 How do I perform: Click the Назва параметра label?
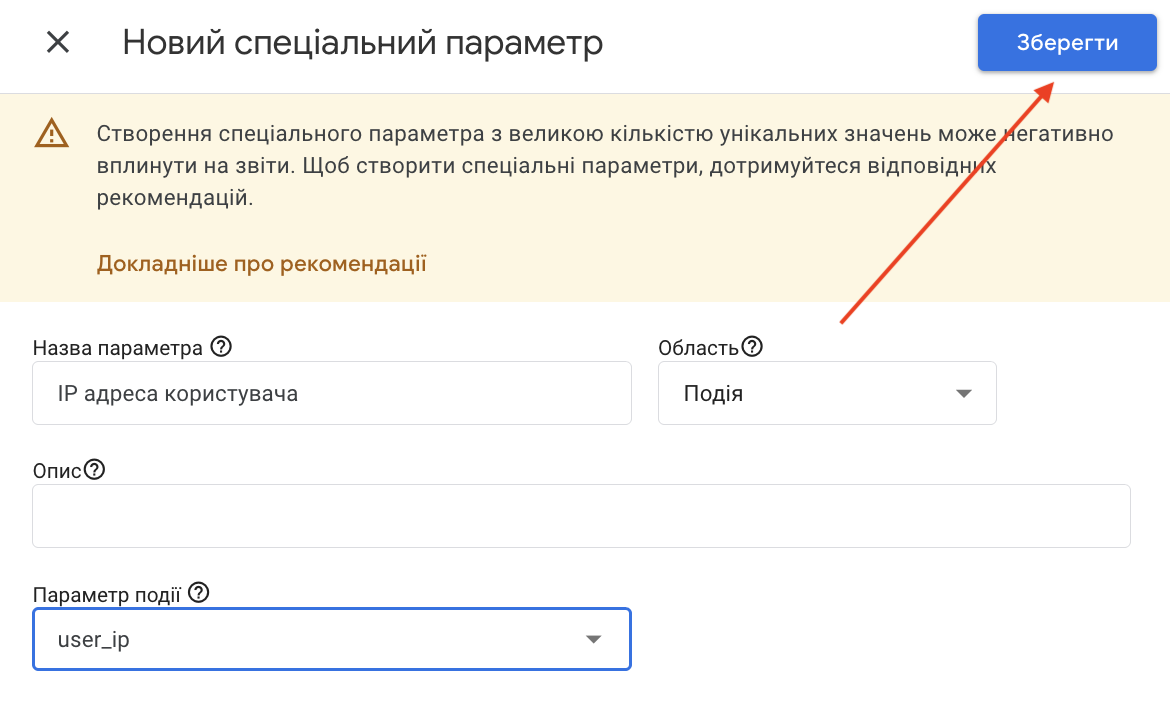[117, 348]
